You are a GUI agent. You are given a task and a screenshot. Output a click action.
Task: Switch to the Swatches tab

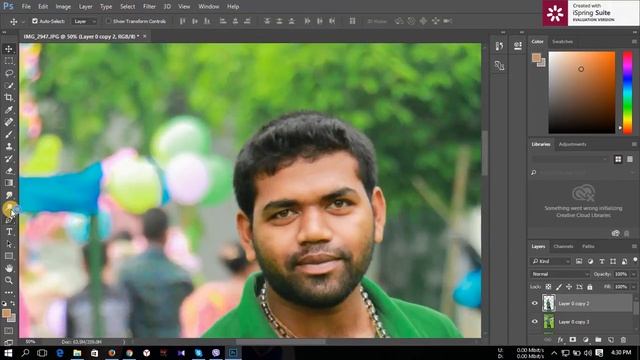pyautogui.click(x=562, y=42)
